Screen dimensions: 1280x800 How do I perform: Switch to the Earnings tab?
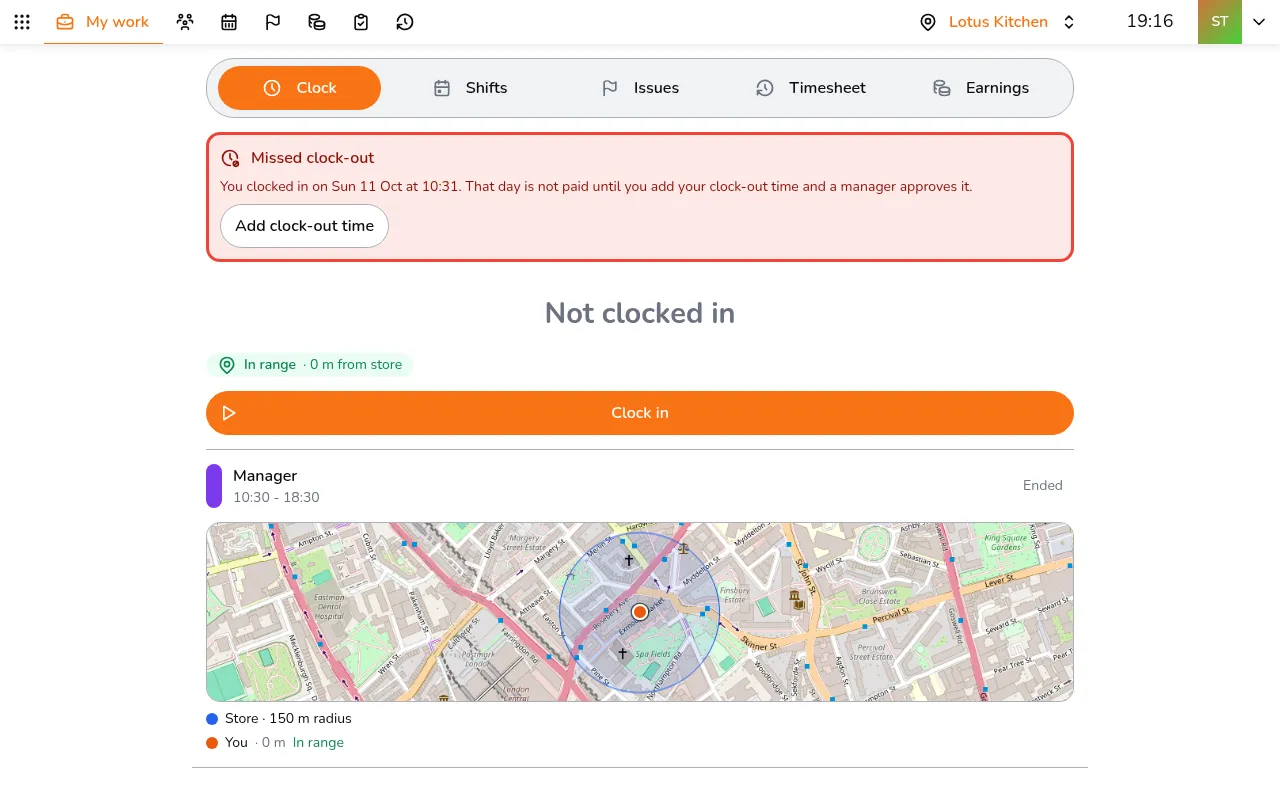coord(980,88)
